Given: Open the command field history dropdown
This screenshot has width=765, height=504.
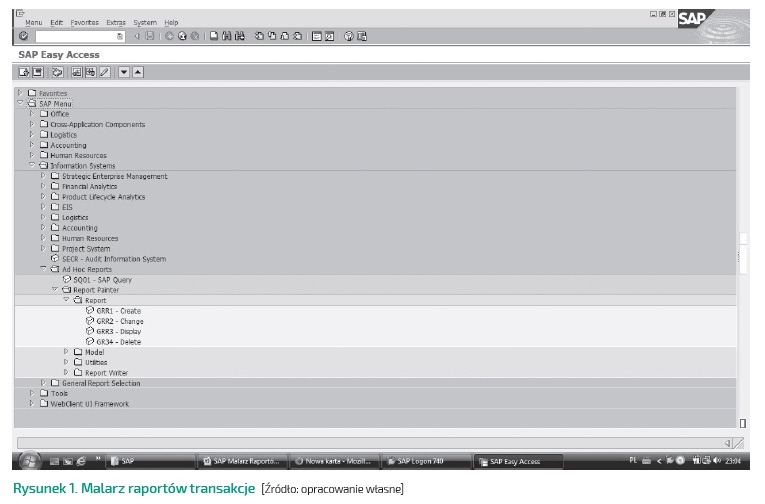Looking at the screenshot, I should click(x=120, y=36).
